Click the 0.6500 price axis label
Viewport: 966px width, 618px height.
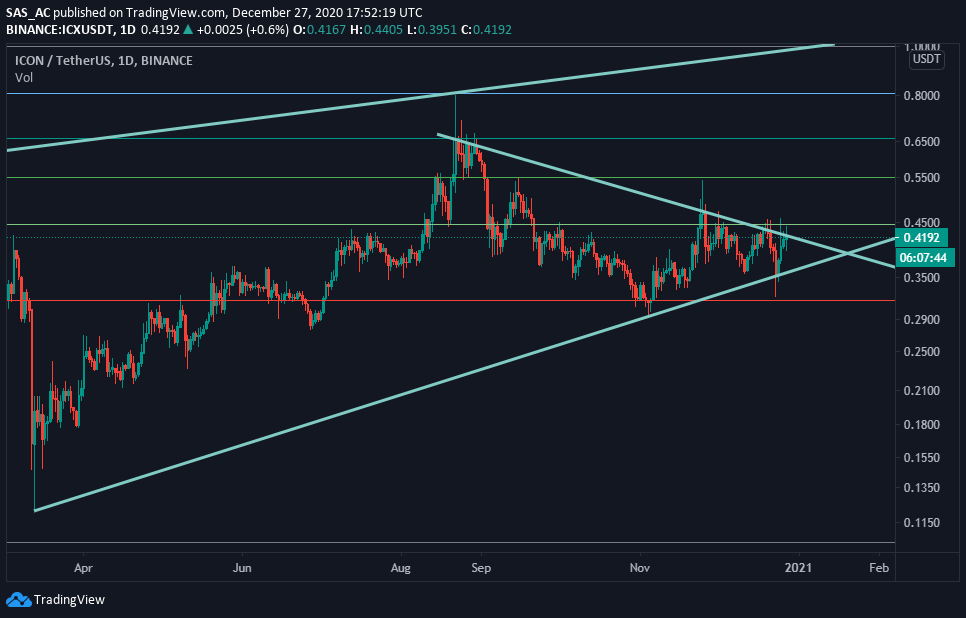coord(922,141)
